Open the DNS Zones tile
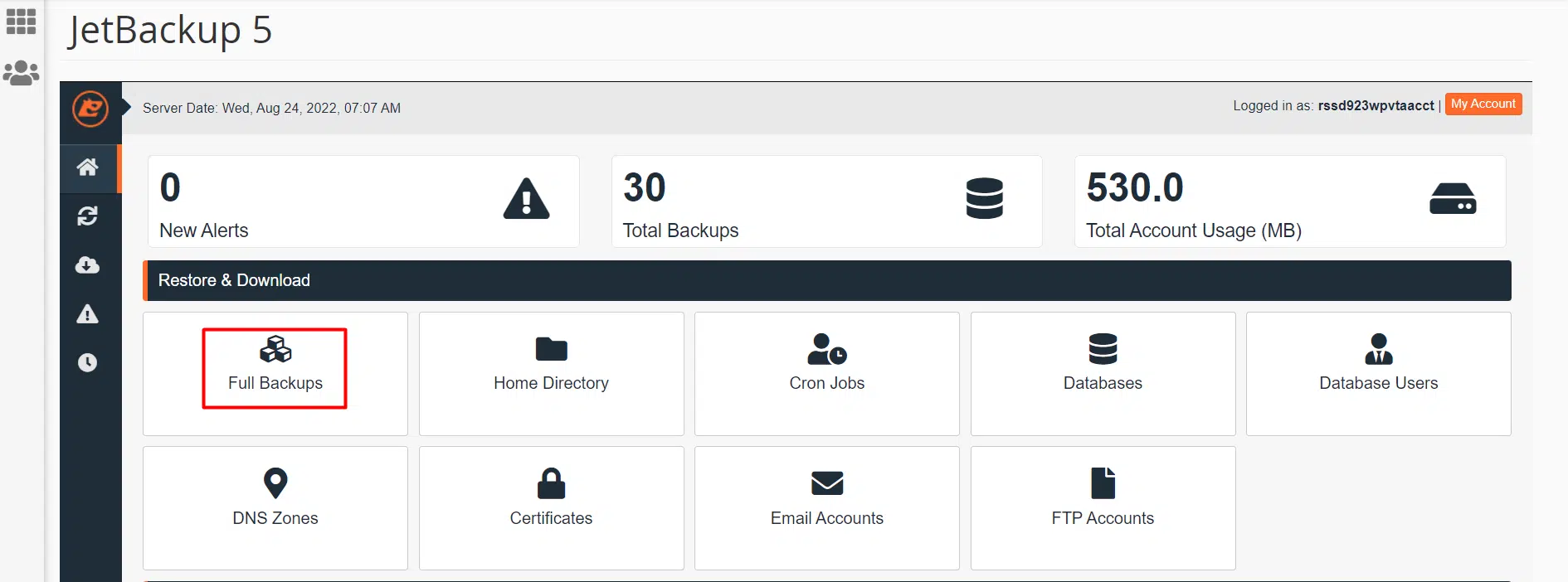Viewport: 1568px width, 582px height. pos(275,507)
